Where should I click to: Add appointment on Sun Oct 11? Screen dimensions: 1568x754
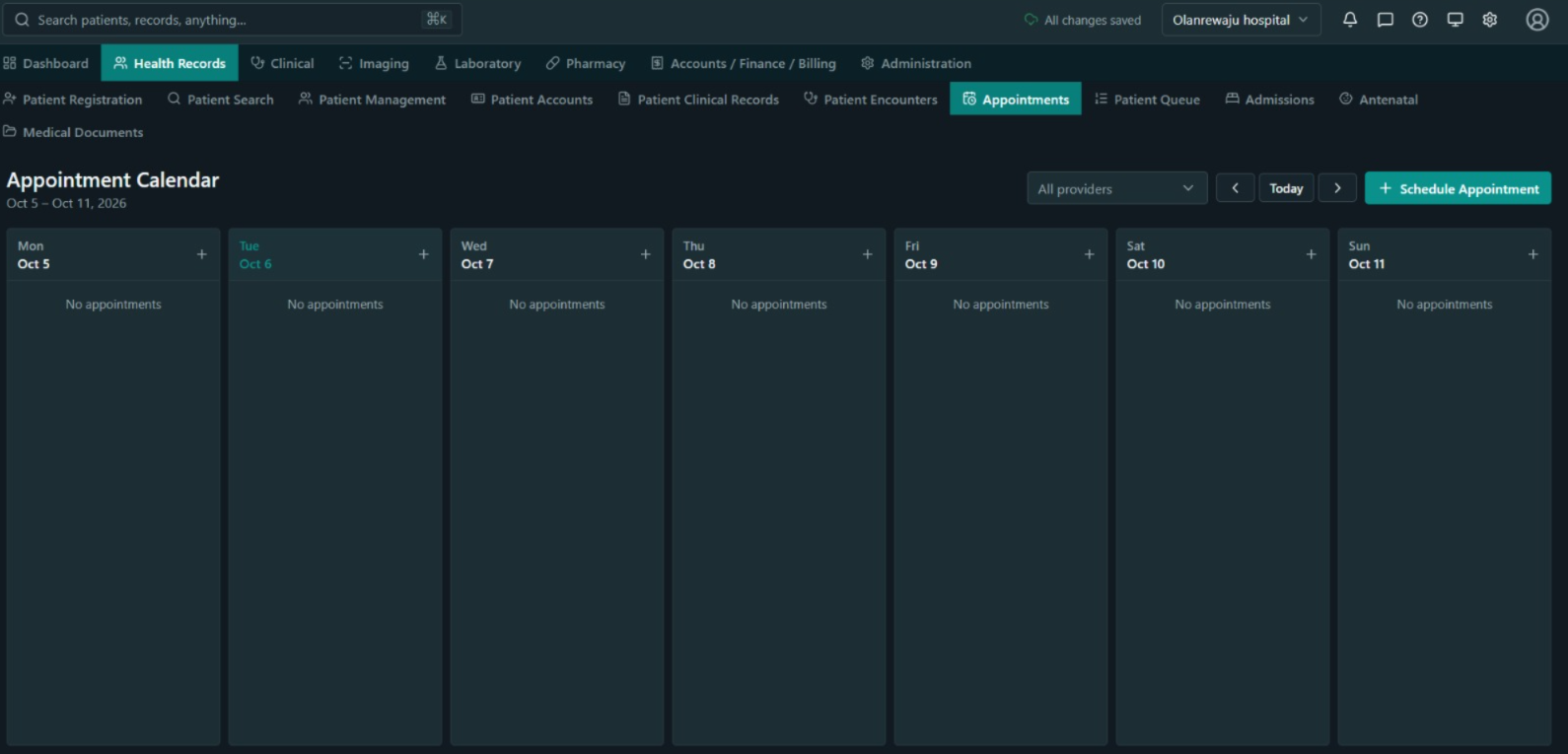click(1533, 254)
